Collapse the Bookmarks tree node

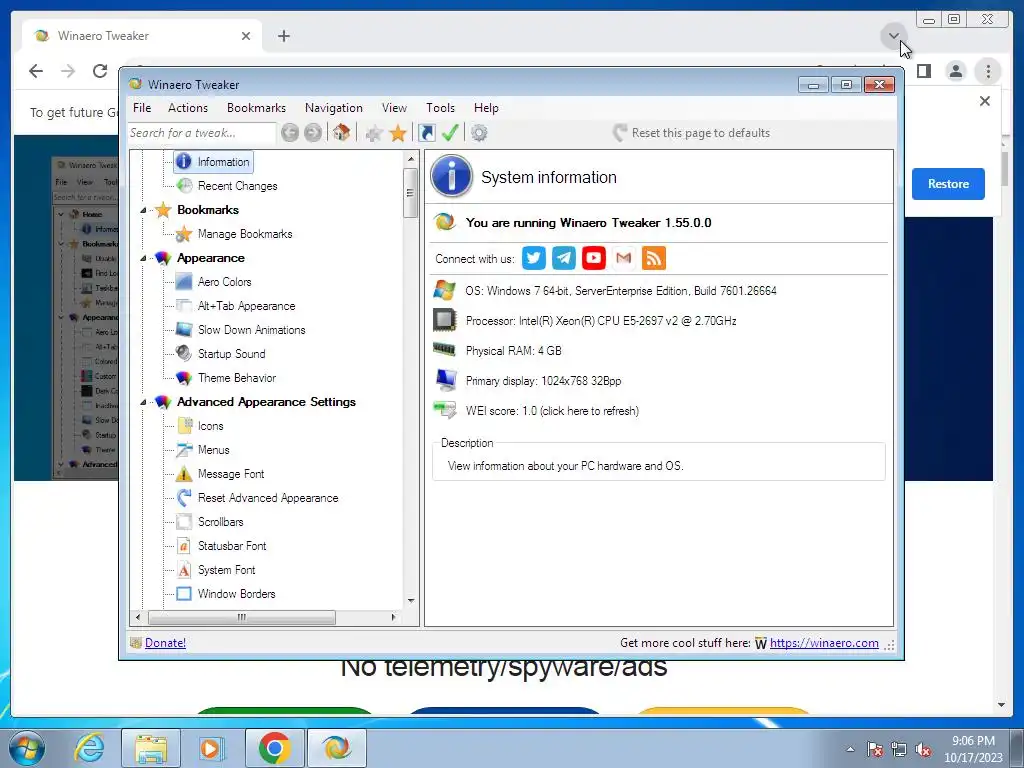pos(143,210)
